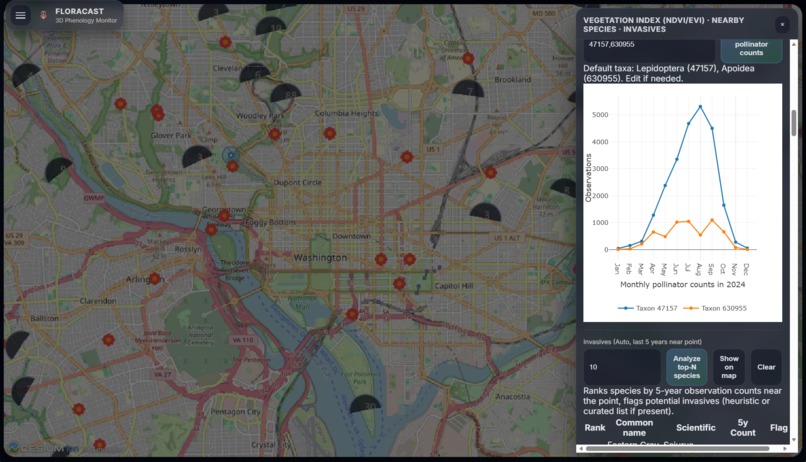Click the Show on map button
The width and height of the screenshot is (806, 462).
(x=729, y=367)
